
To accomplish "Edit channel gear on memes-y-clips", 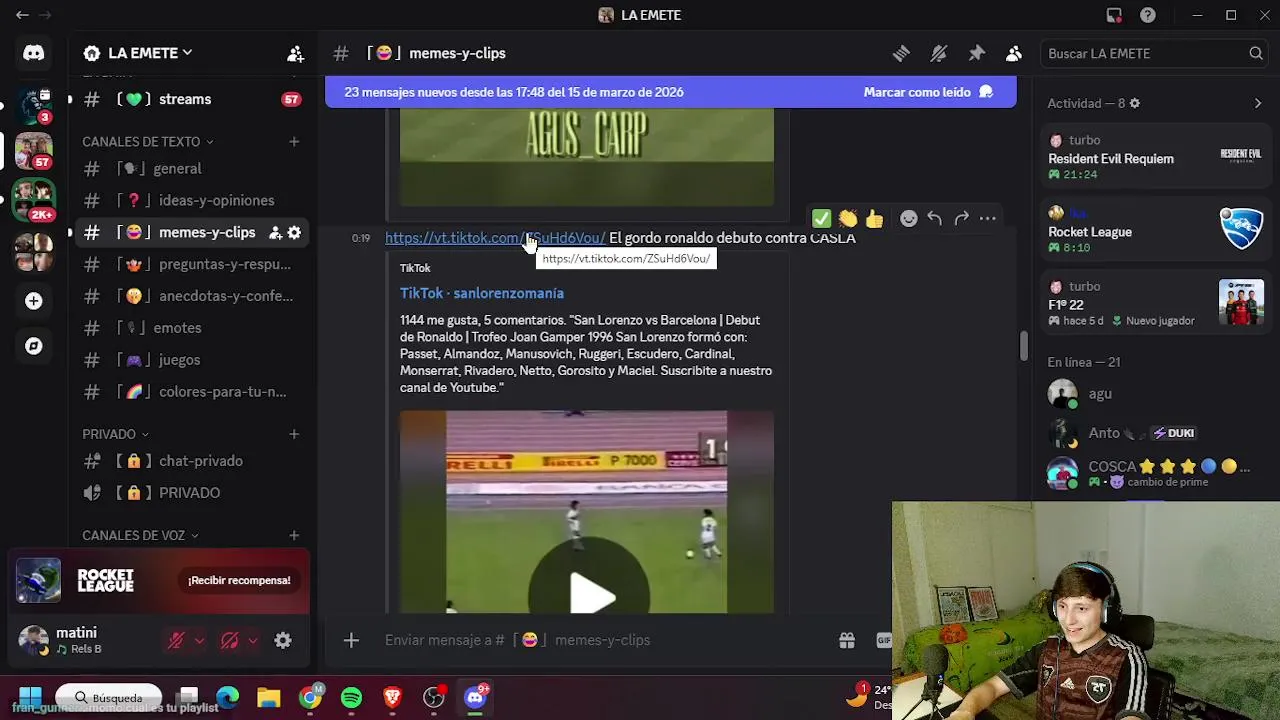I will coord(294,232).
